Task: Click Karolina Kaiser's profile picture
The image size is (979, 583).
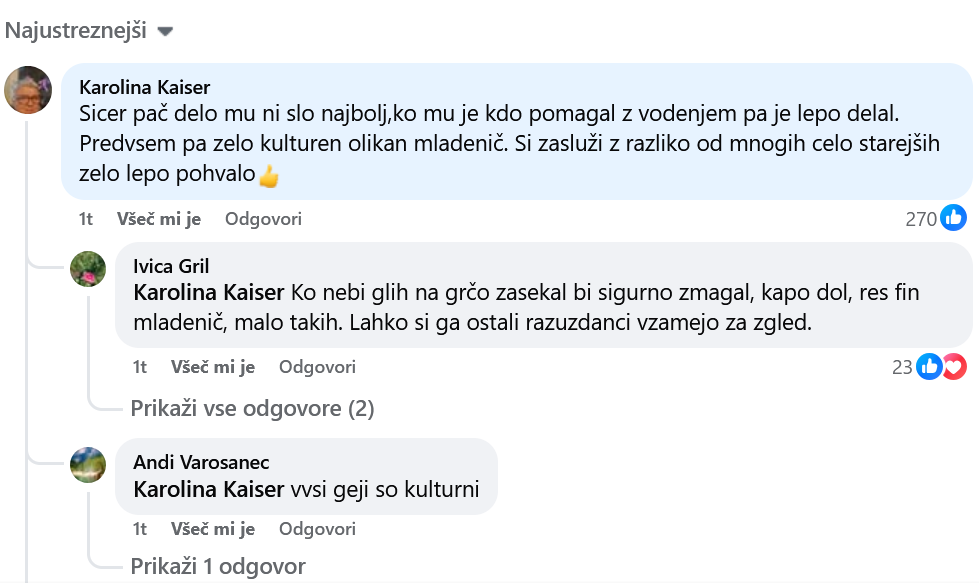Action: point(28,90)
